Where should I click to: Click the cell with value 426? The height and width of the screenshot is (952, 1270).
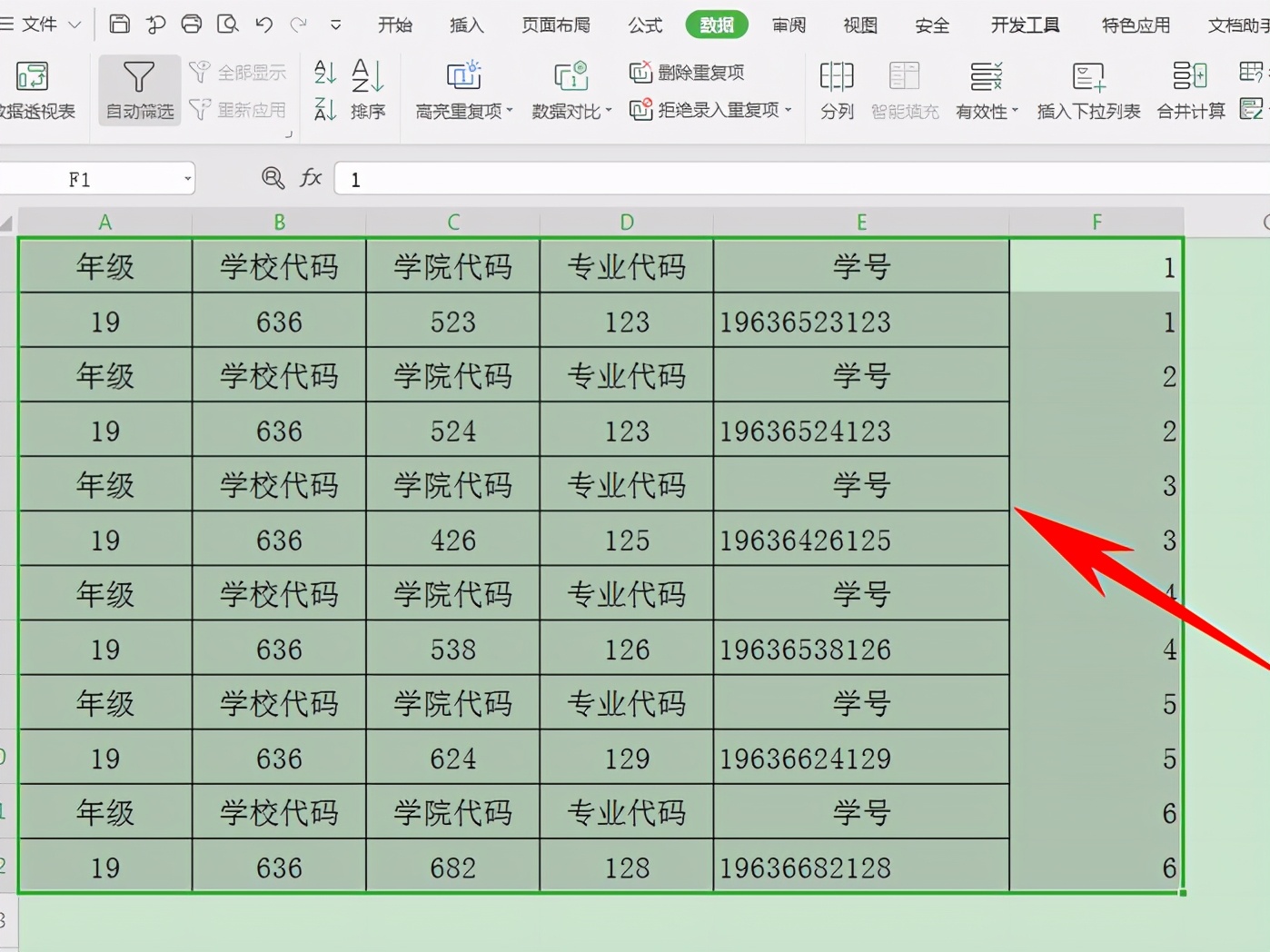453,540
